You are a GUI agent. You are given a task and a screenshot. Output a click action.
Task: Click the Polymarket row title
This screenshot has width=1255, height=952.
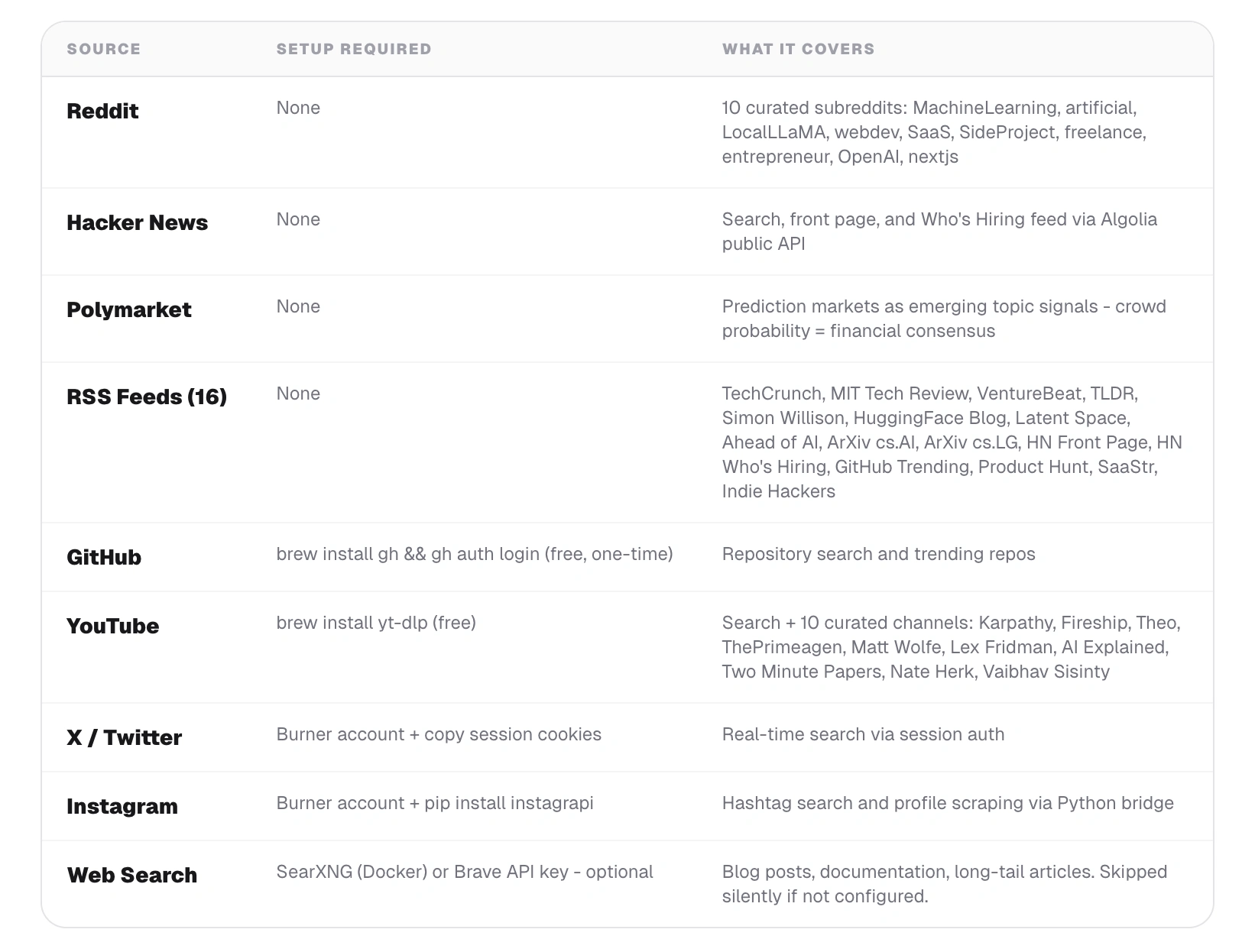tap(128, 309)
